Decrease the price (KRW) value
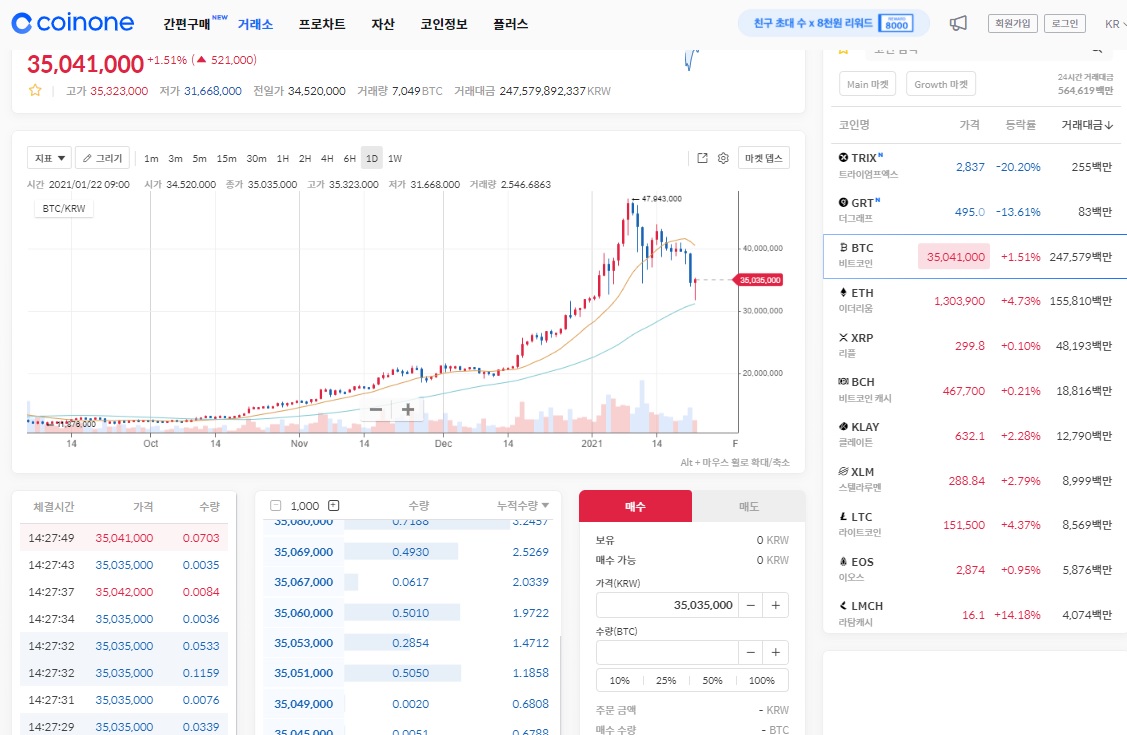Screen dimensions: 1127x735 pyautogui.click(x=750, y=605)
